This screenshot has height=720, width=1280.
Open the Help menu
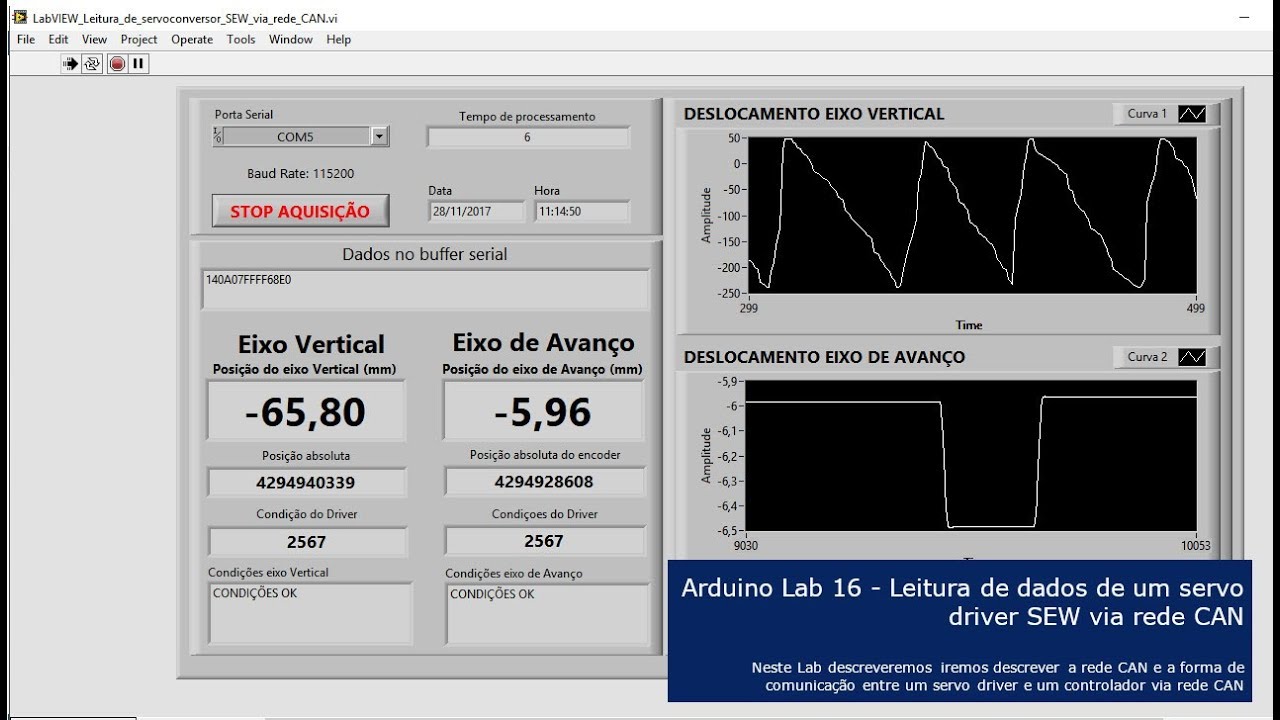[x=339, y=39]
